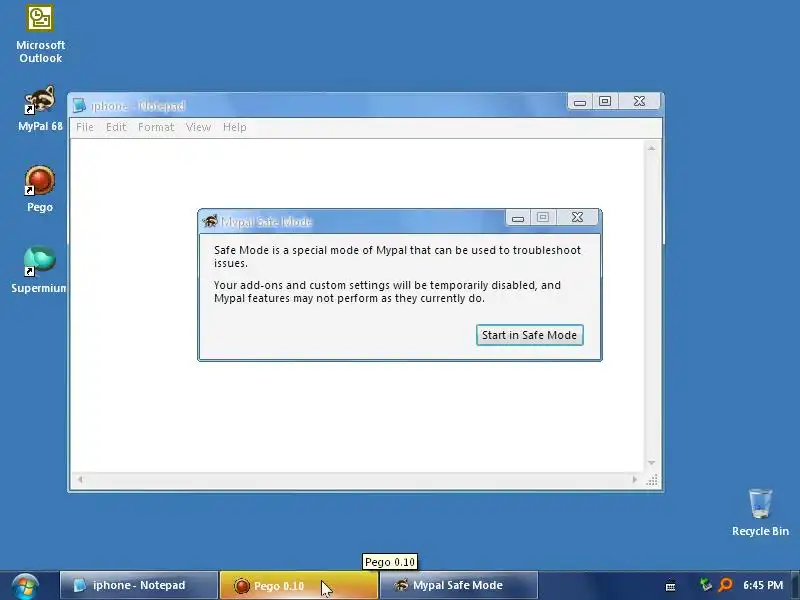
Task: Close the Mypal Safe Mode dialog
Action: pyautogui.click(x=577, y=217)
